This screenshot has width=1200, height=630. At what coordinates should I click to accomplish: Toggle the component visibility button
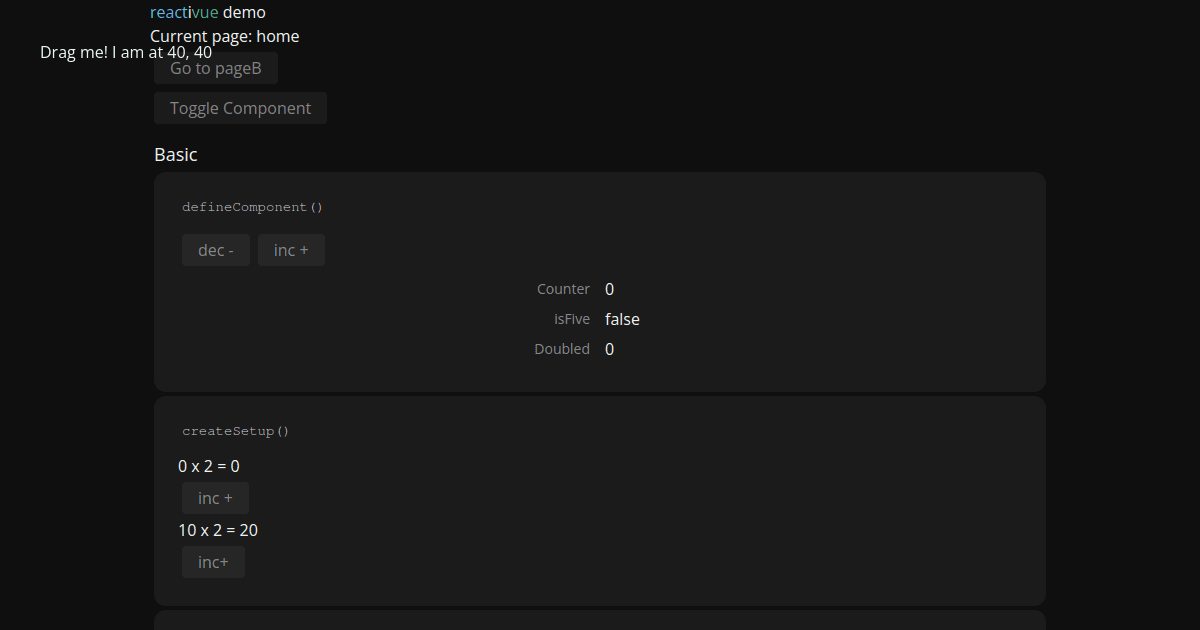click(x=240, y=108)
